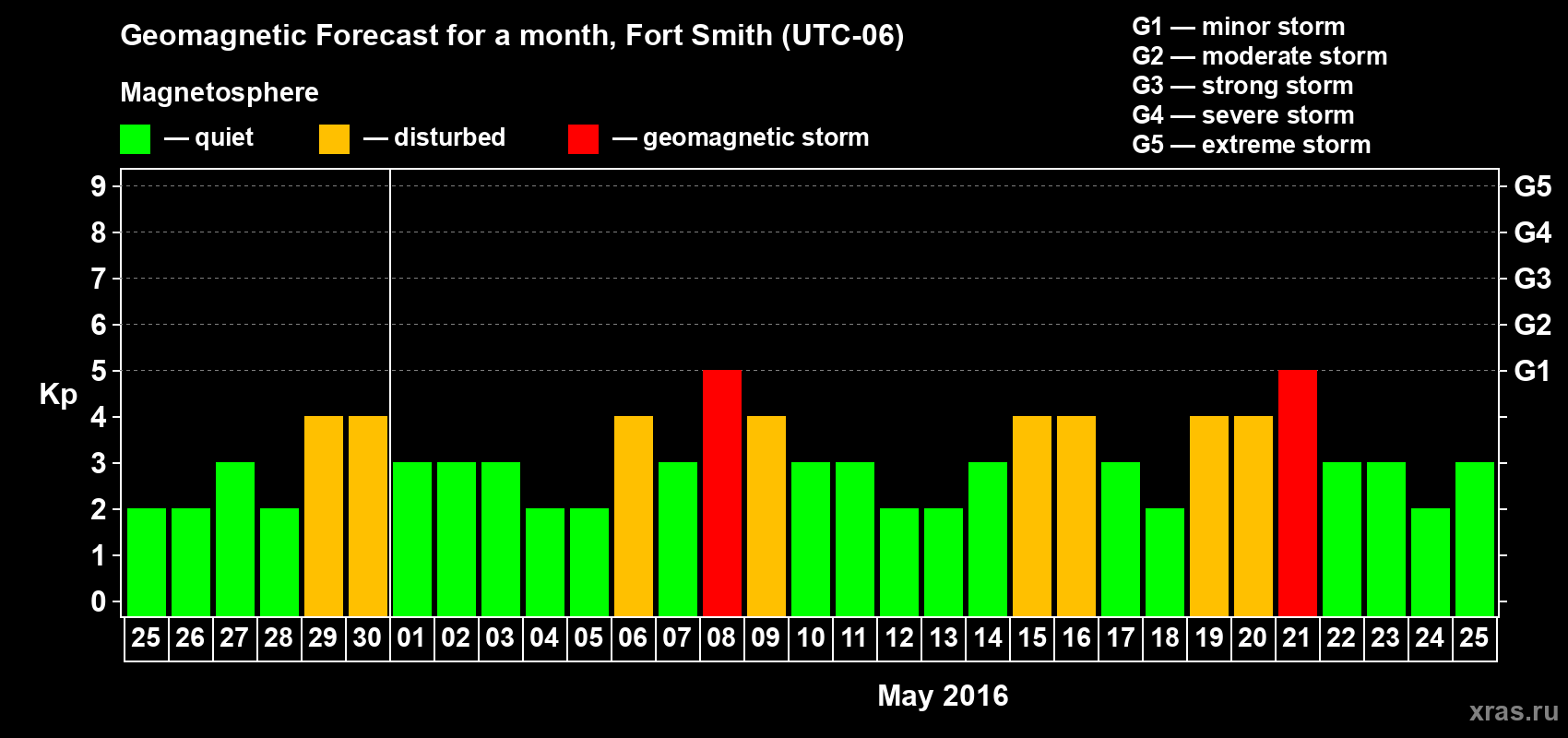1568x738 pixels.
Task: Click the Kp axis value 5
Action: click(99, 371)
